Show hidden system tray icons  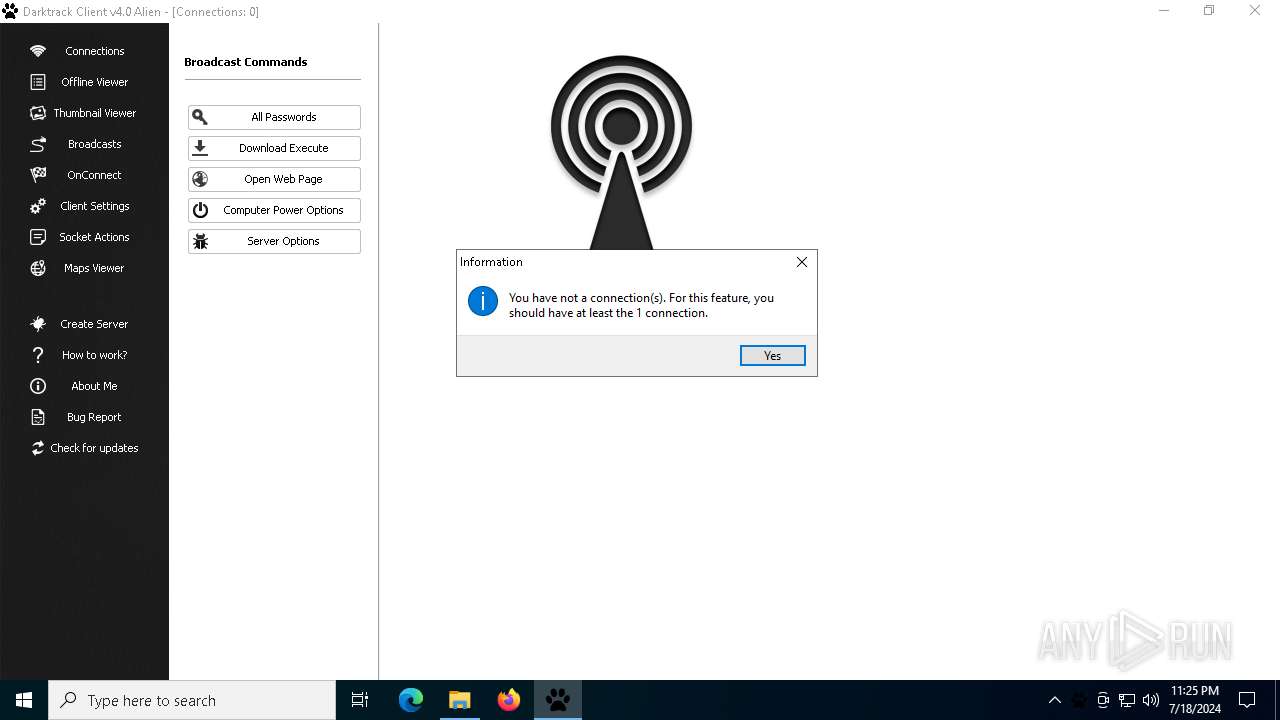(1055, 700)
